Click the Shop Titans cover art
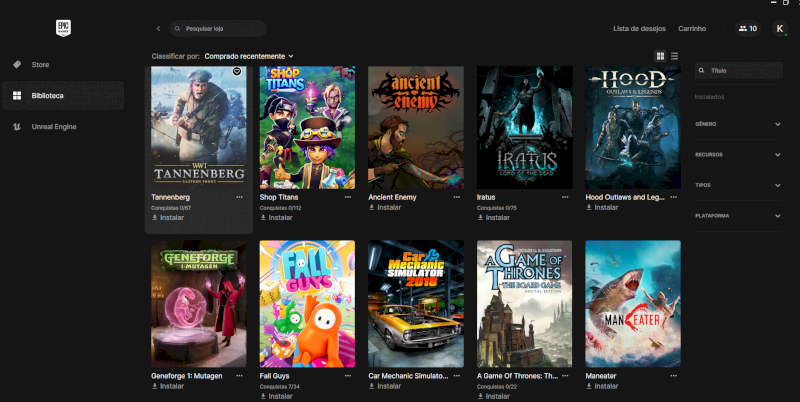The height and width of the screenshot is (402, 800). click(x=307, y=128)
